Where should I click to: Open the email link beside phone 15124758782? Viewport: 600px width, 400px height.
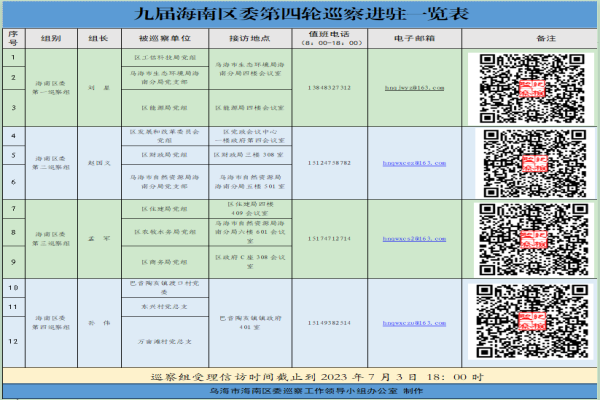coord(414,163)
